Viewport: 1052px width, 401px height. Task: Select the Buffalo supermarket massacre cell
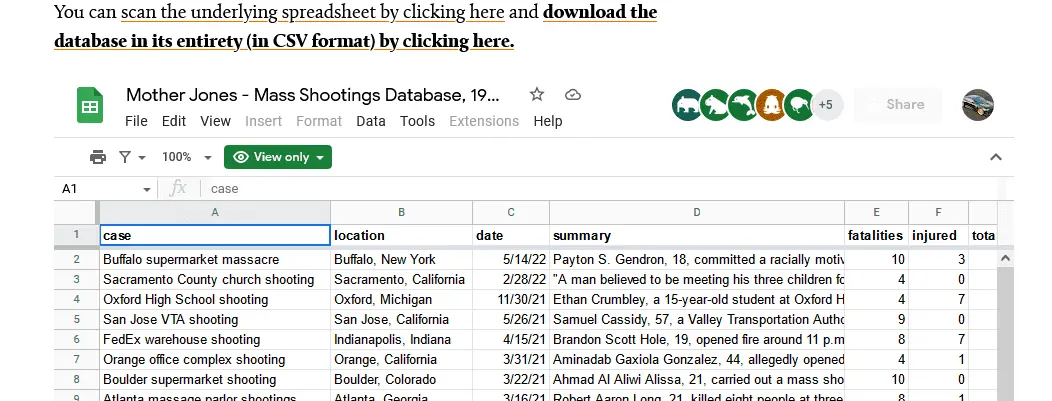pyautogui.click(x=214, y=259)
